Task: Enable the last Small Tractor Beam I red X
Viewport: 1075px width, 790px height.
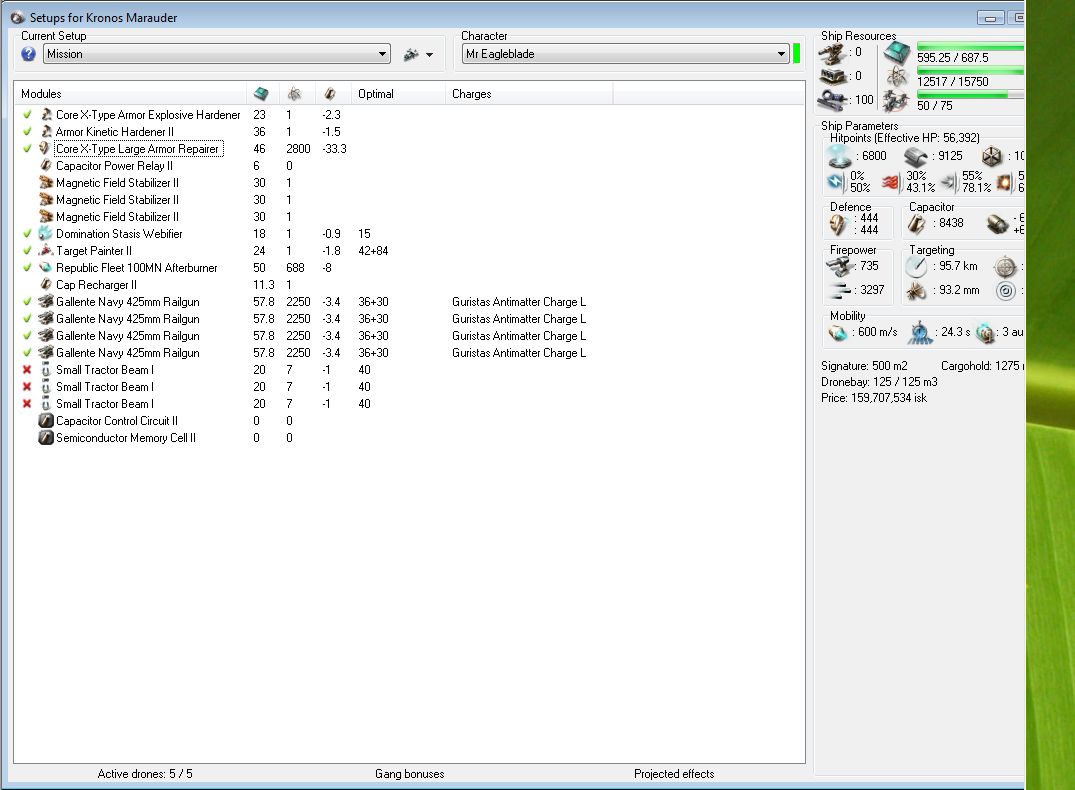Action: (27, 404)
